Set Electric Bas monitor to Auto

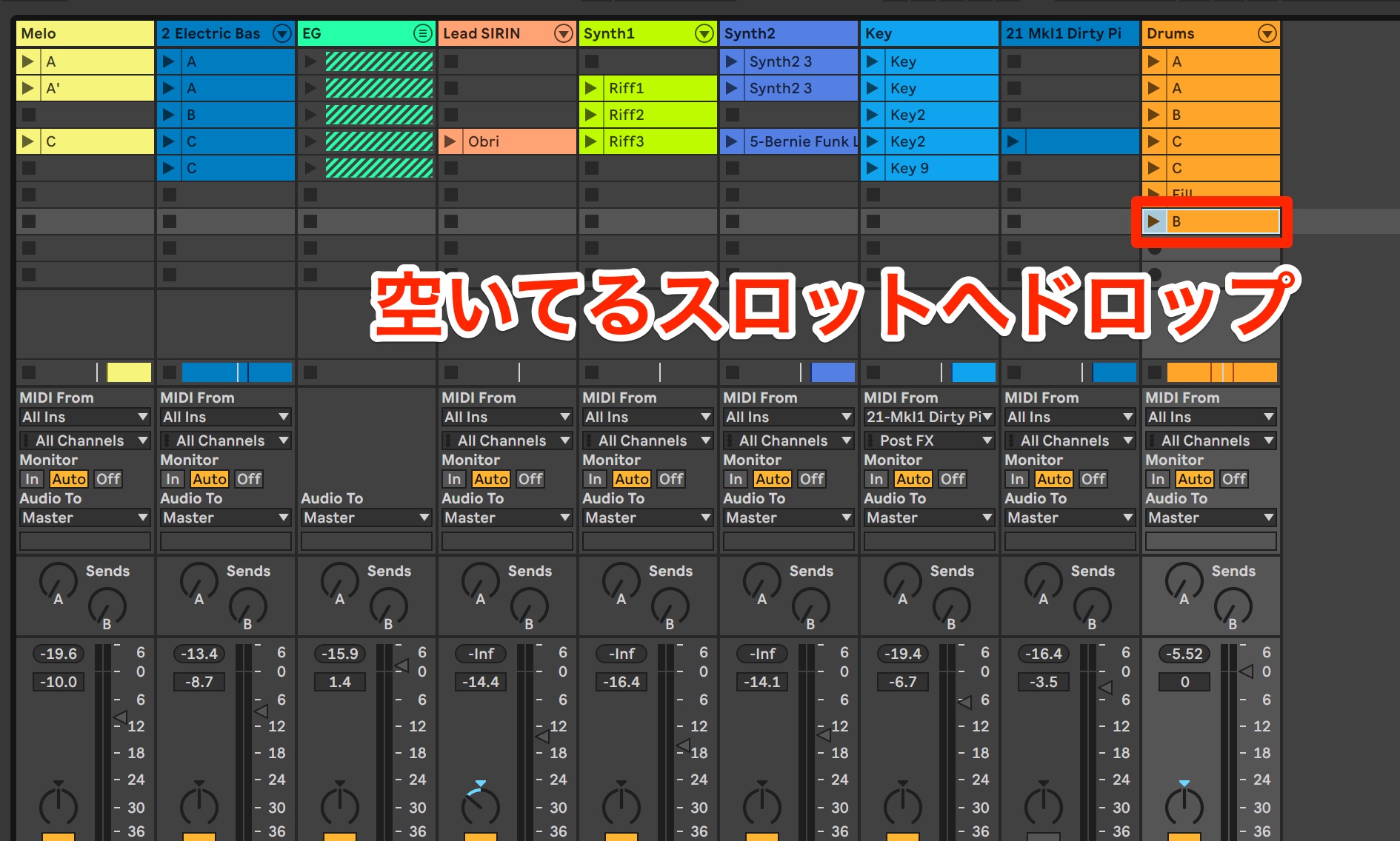[210, 479]
